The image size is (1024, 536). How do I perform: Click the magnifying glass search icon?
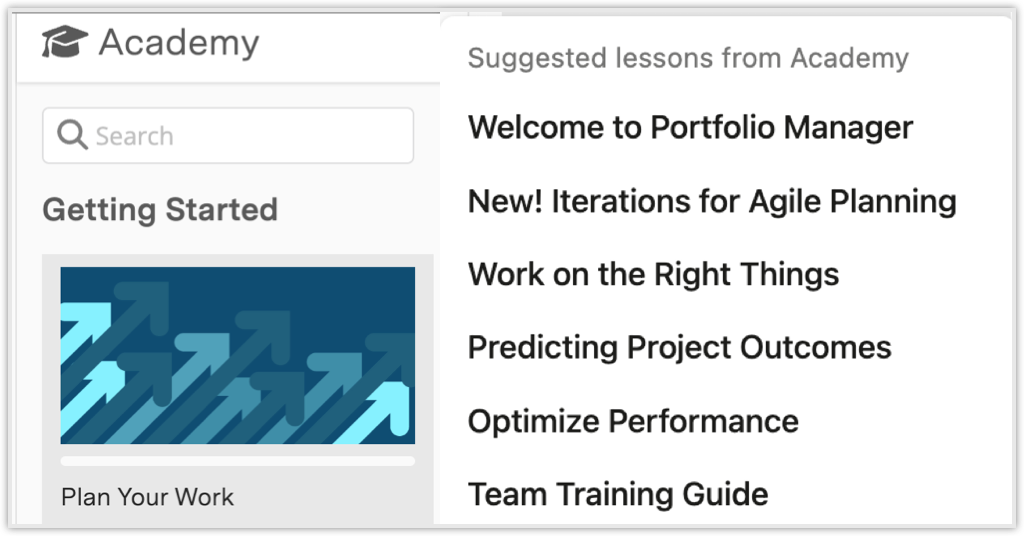(73, 136)
